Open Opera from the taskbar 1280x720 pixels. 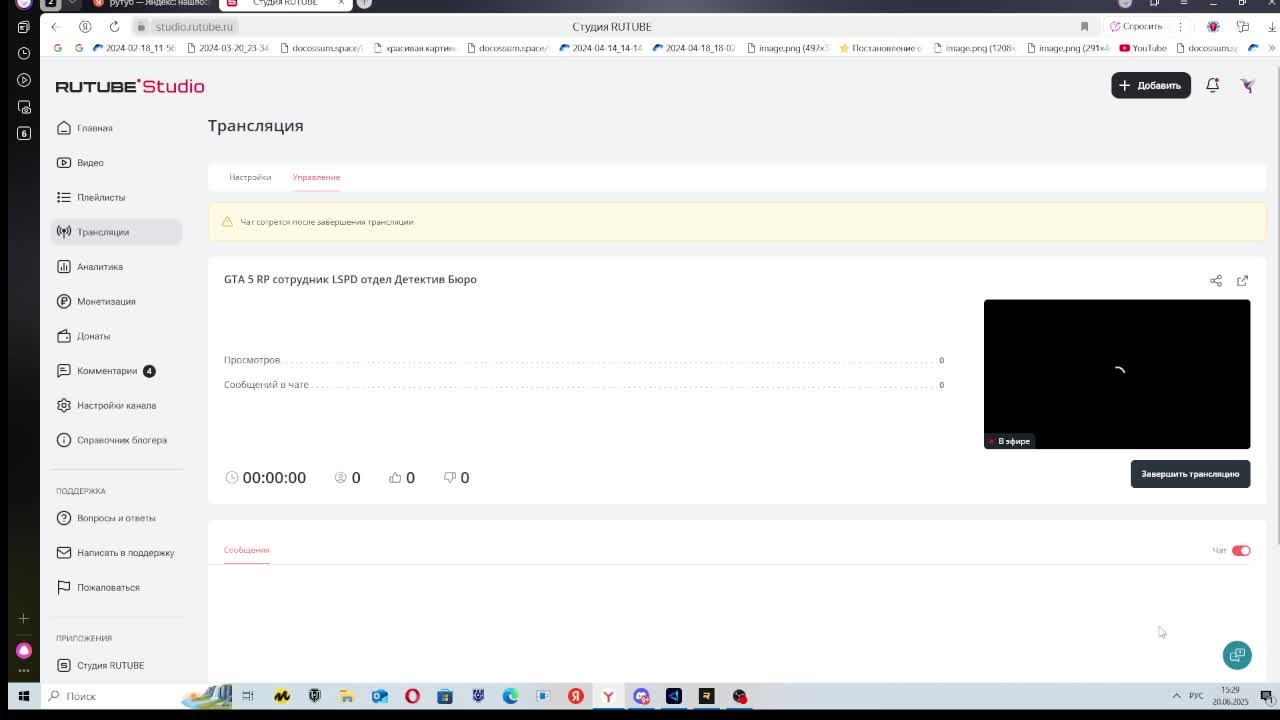click(412, 696)
